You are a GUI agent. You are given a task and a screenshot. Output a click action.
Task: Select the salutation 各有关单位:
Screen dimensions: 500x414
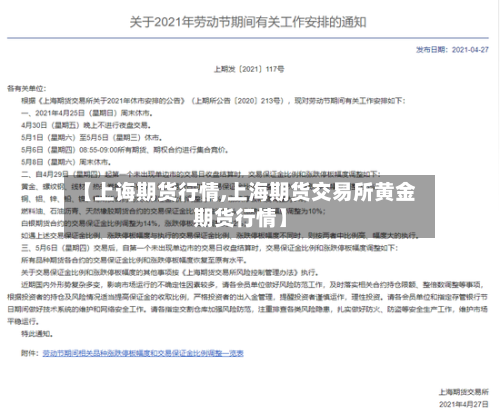(27, 88)
